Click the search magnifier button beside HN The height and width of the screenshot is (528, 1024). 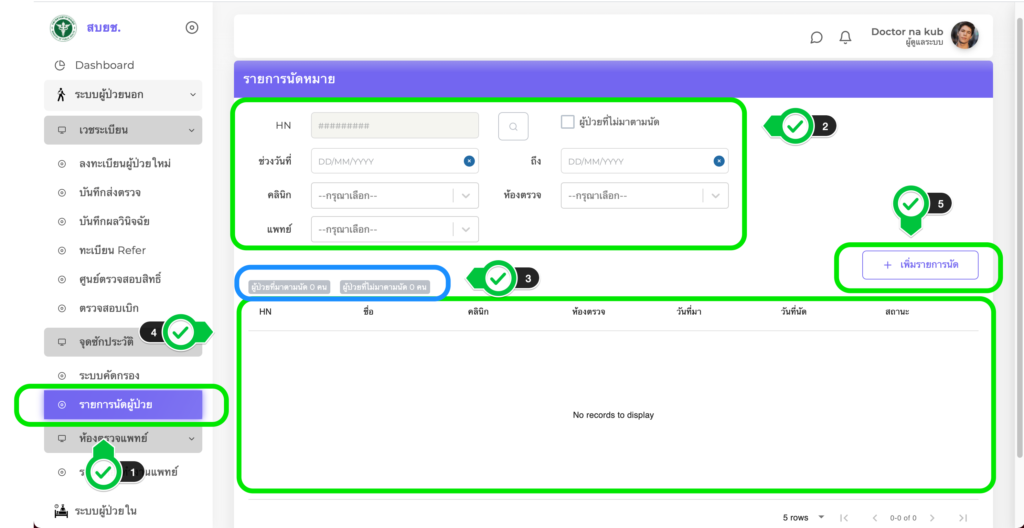coord(513,126)
